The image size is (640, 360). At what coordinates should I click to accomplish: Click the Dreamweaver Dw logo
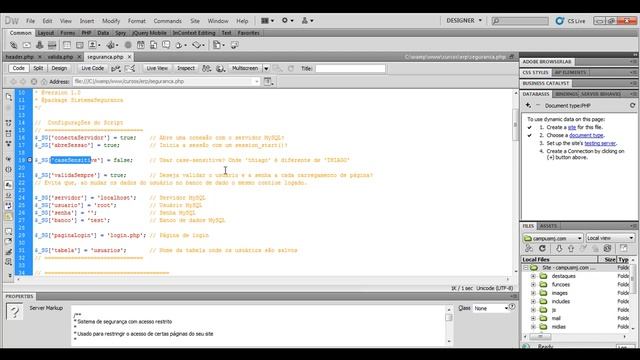(12, 20)
